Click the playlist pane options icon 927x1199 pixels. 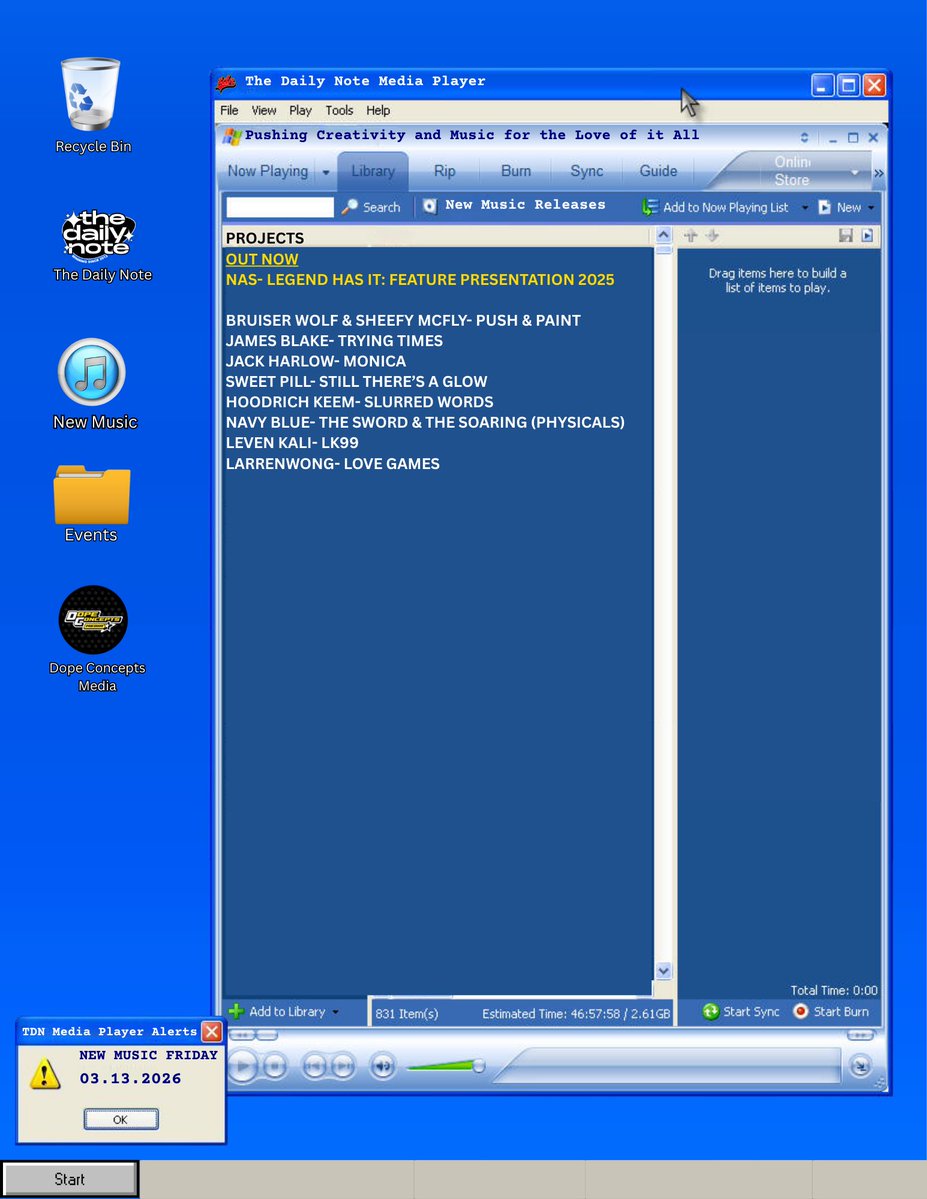pos(867,236)
